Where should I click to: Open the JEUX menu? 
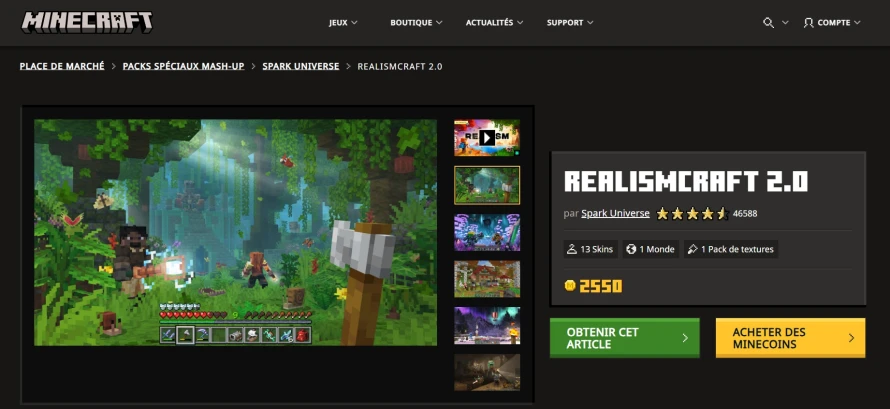[343, 23]
